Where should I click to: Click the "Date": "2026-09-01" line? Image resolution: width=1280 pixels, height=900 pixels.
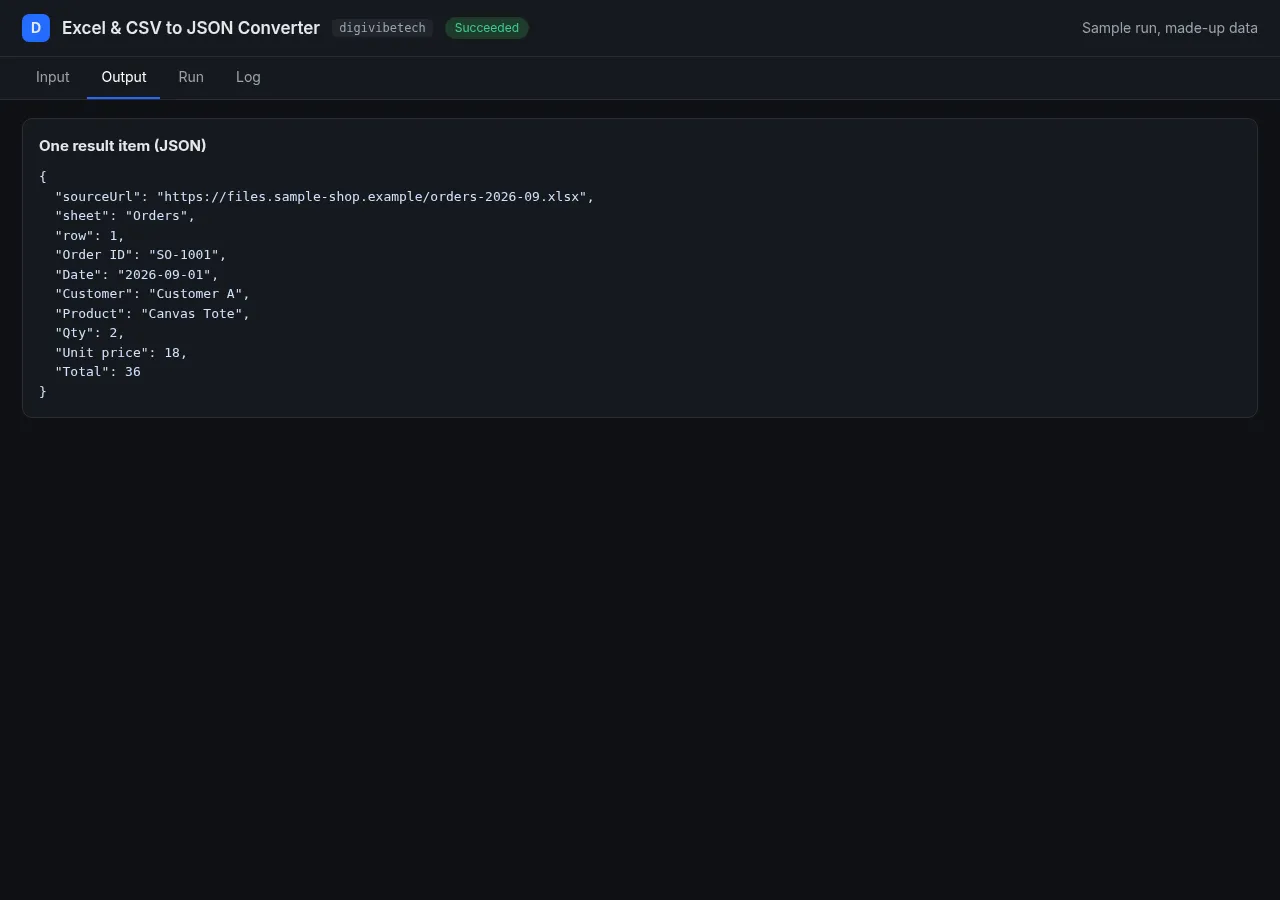(x=137, y=274)
